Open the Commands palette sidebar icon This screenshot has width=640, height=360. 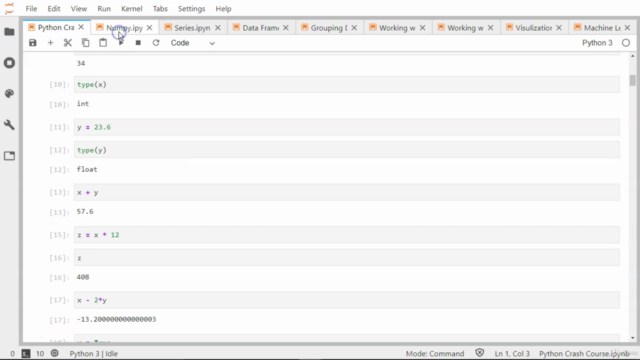pos(9,93)
